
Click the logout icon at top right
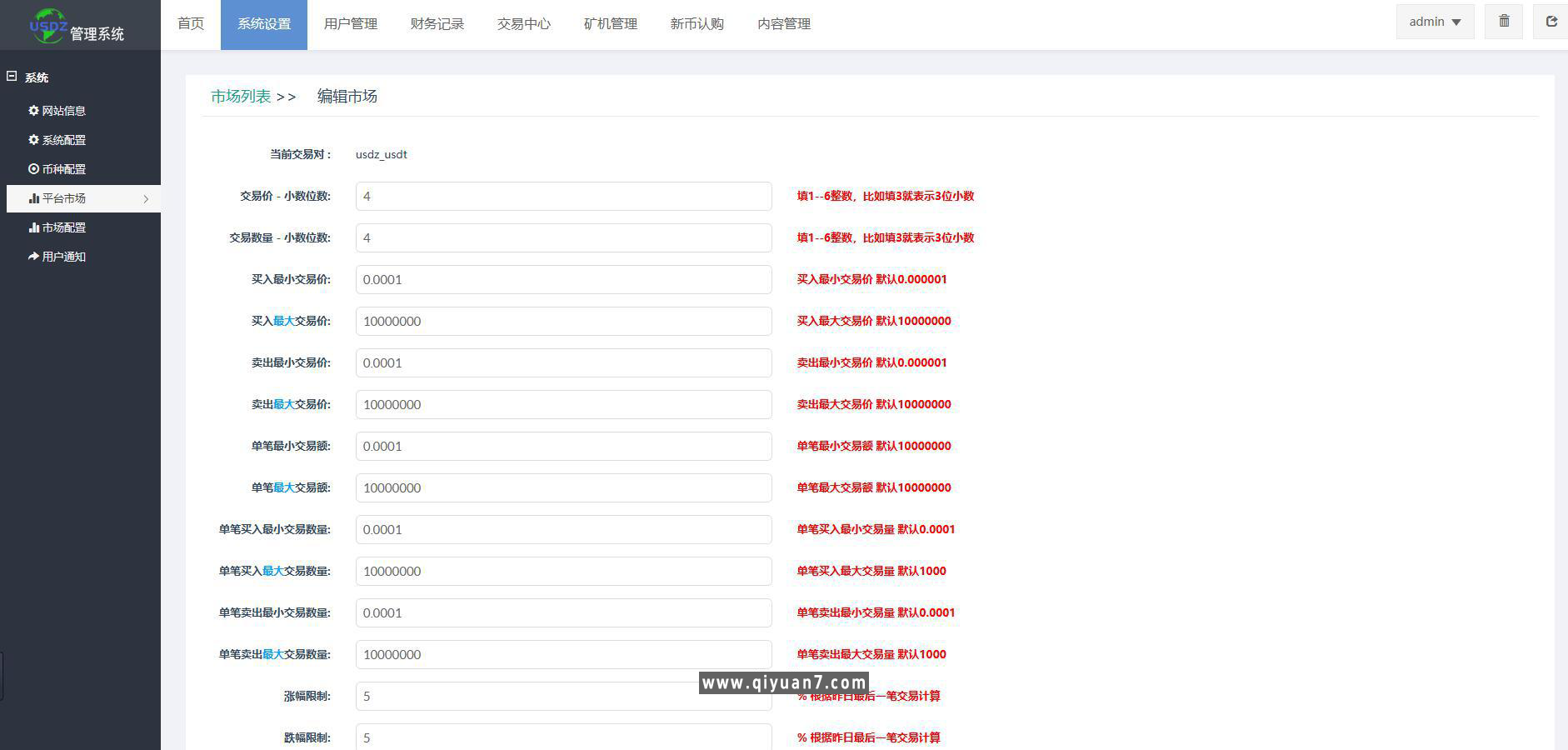1551,22
